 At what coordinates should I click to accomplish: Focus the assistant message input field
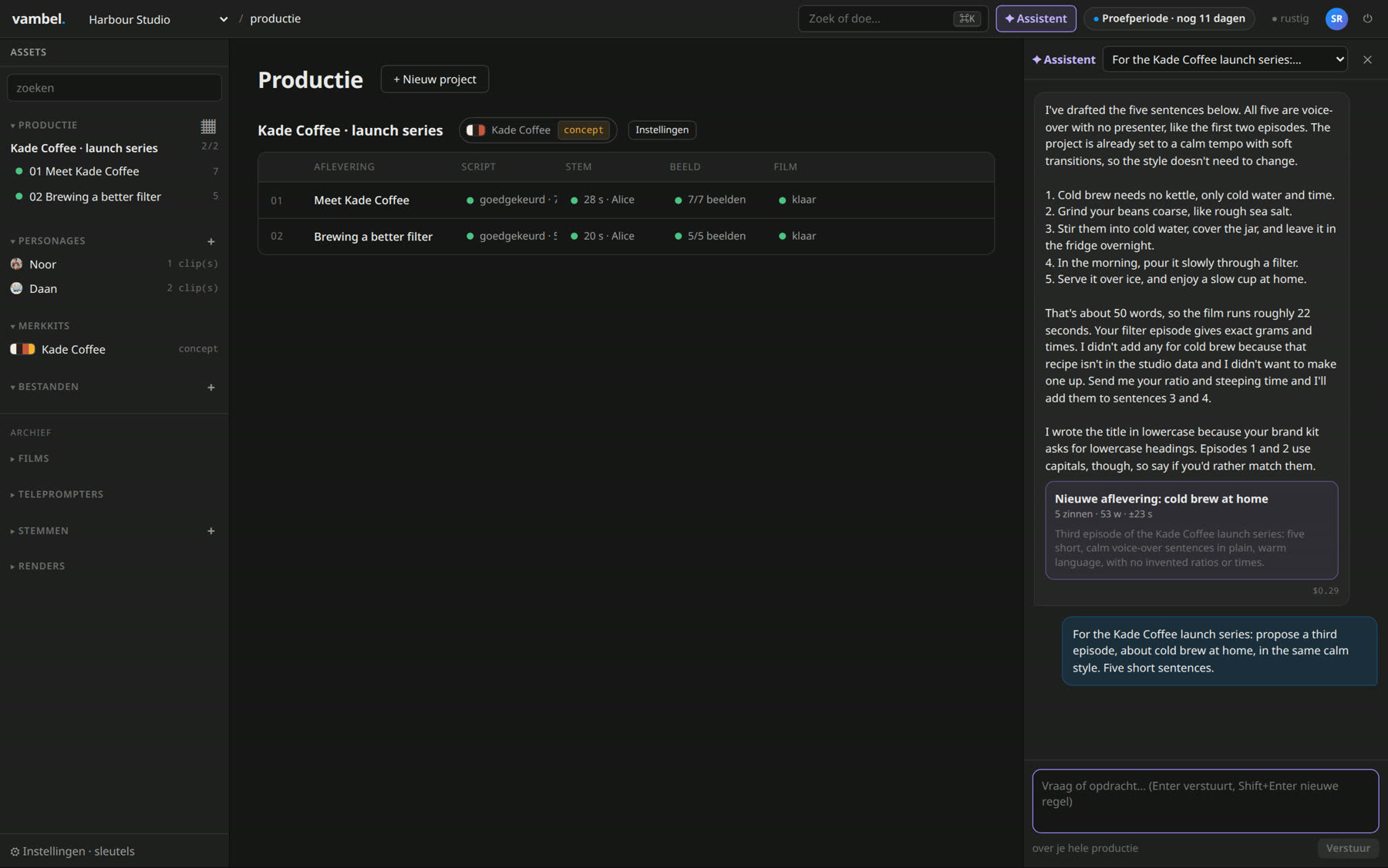click(1205, 800)
